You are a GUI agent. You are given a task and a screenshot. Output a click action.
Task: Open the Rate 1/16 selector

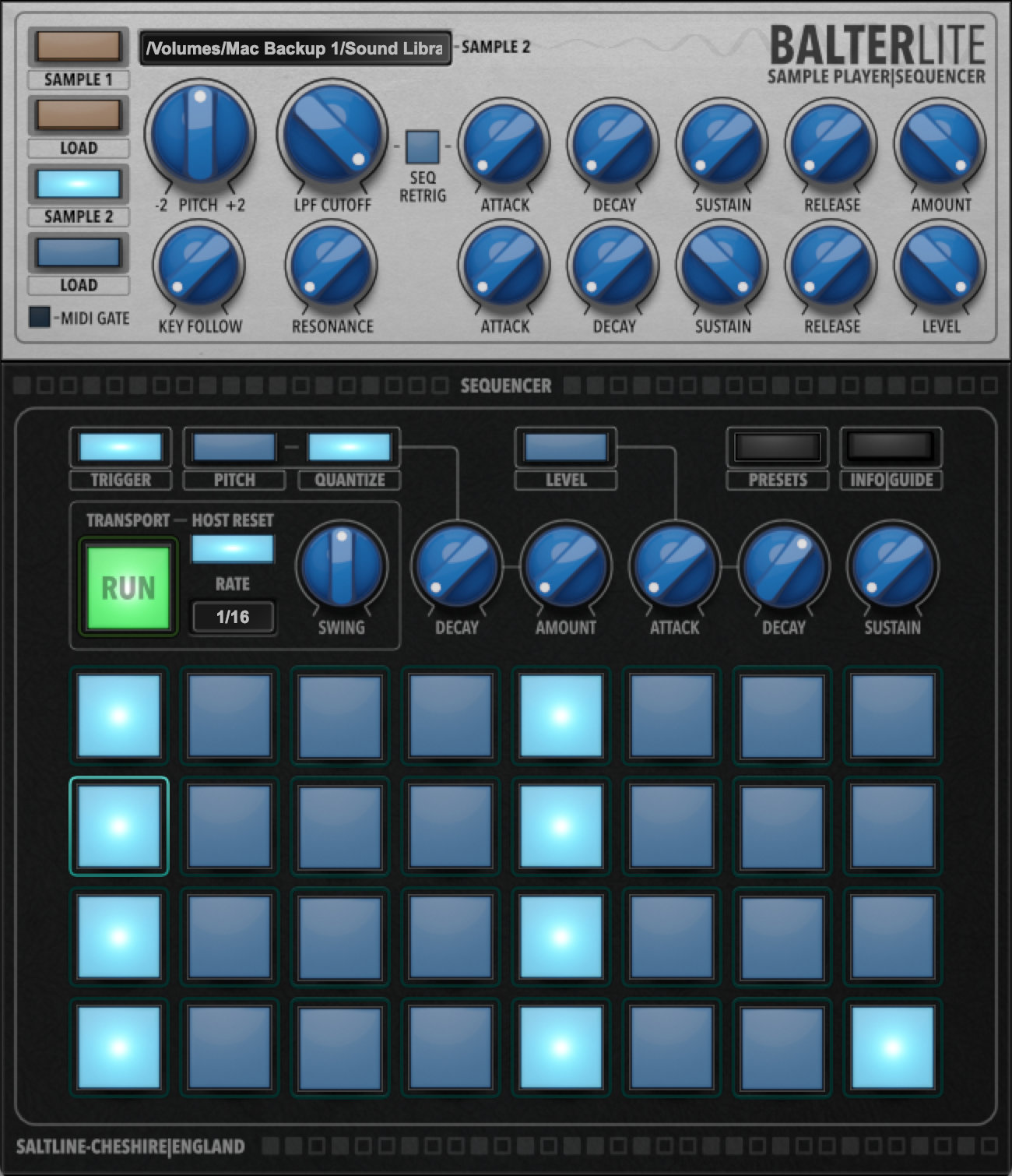click(233, 617)
